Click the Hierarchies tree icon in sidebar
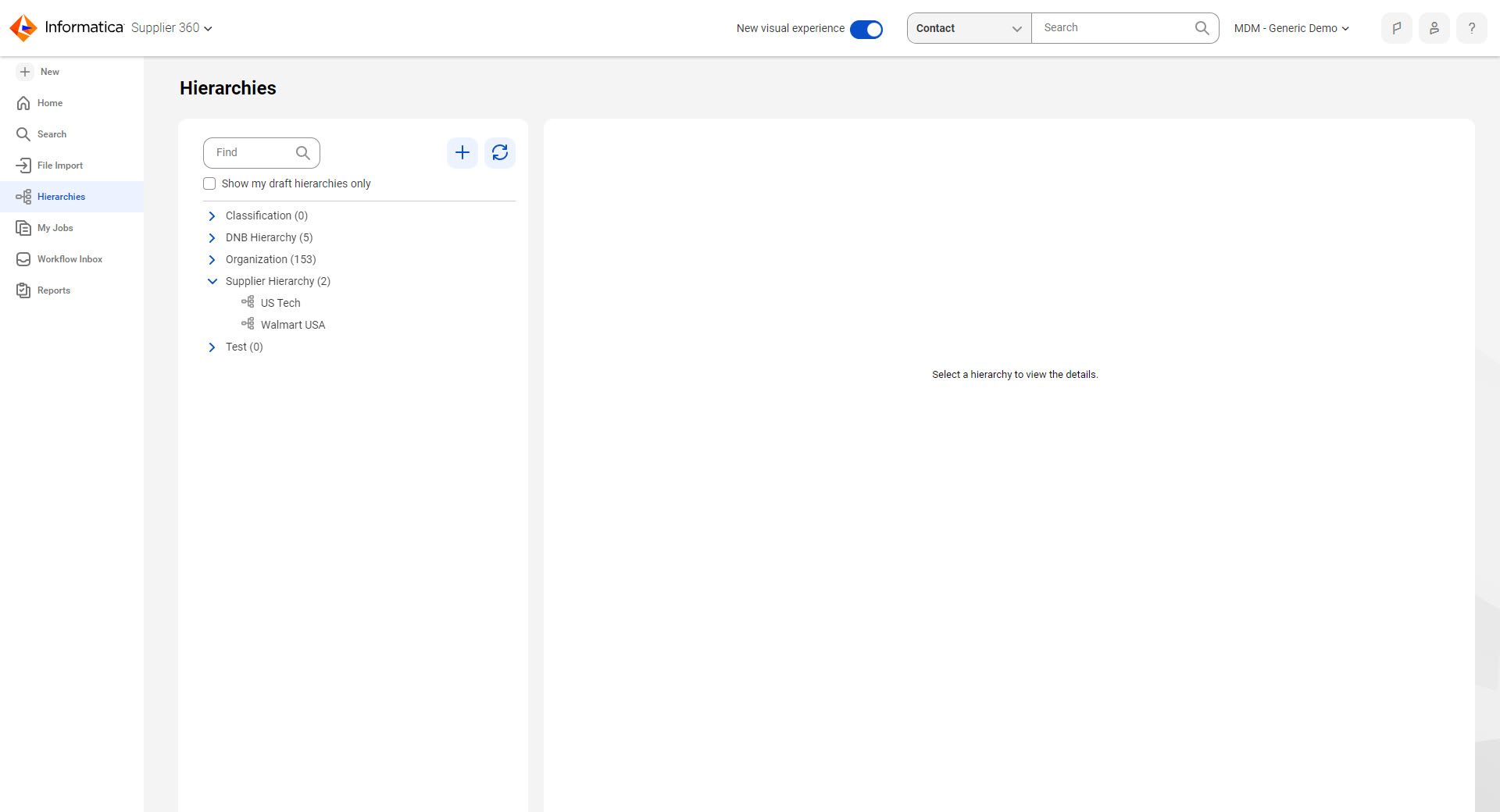The height and width of the screenshot is (812, 1500). pos(23,197)
